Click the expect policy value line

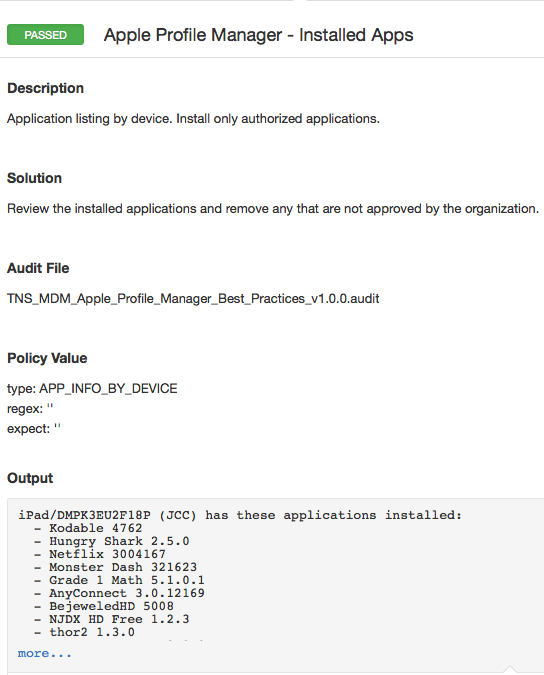tap(34, 429)
